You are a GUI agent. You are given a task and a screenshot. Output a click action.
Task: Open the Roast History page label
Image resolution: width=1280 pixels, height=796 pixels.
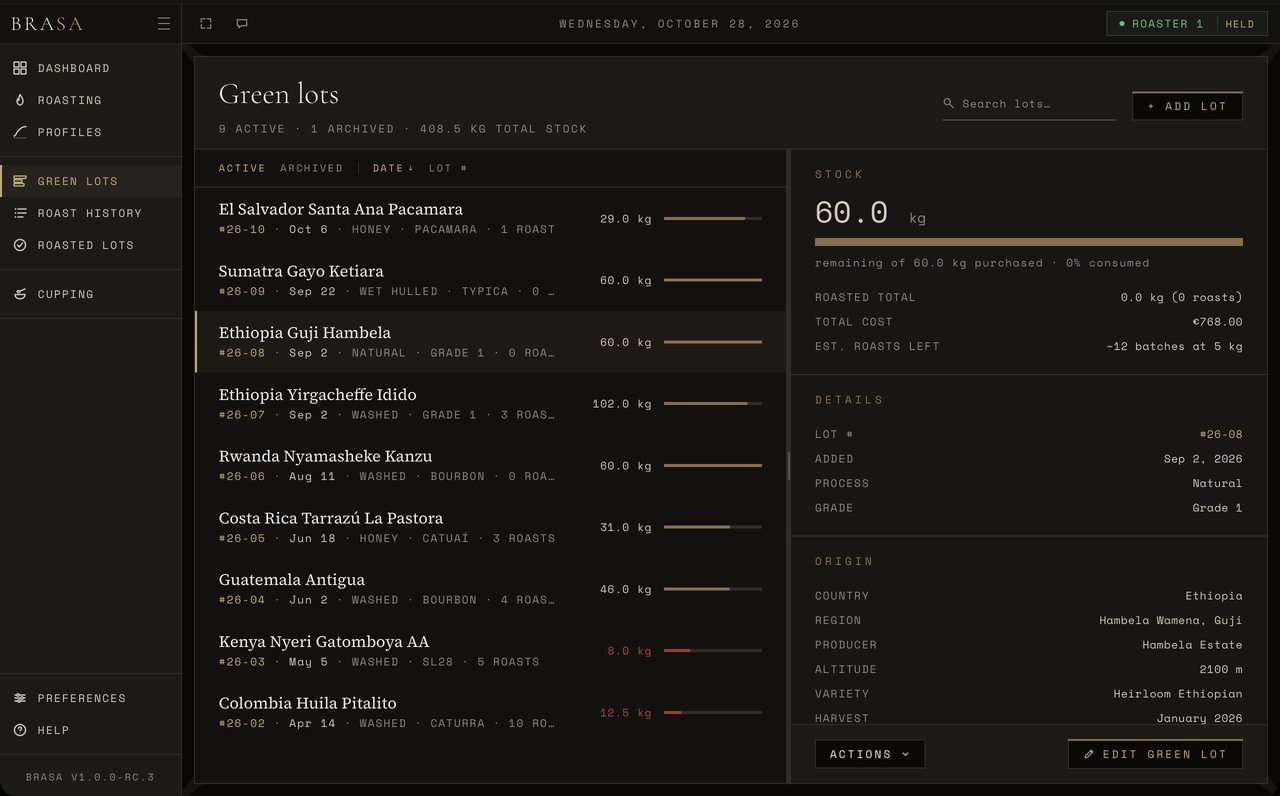[x=90, y=213]
